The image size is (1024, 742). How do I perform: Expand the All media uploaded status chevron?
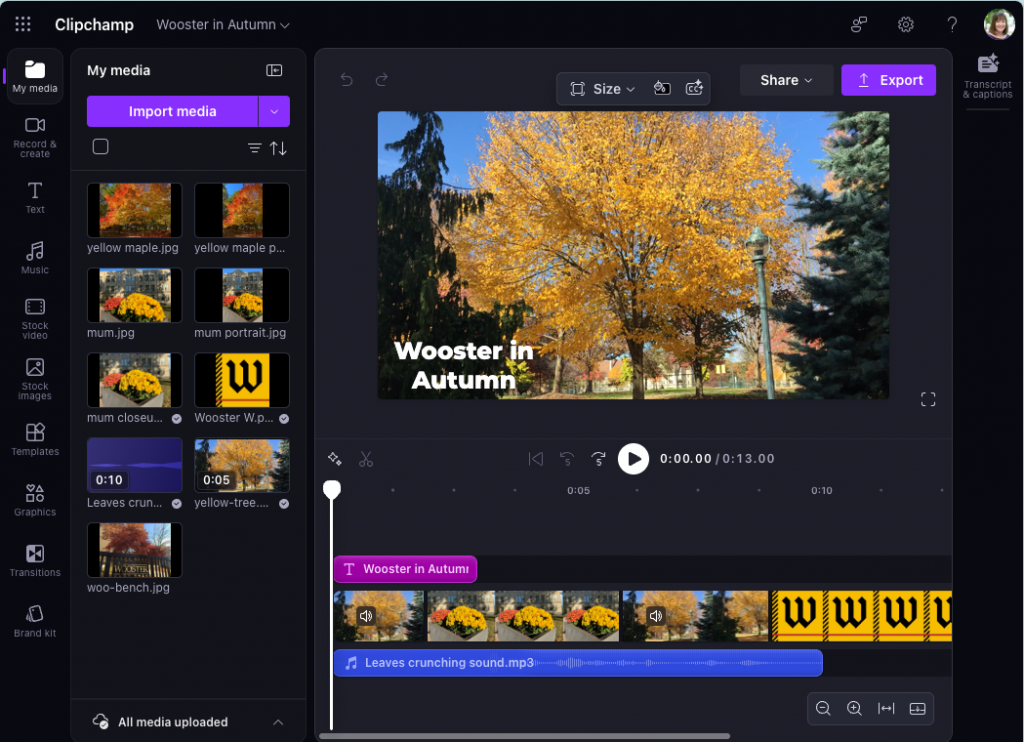point(278,722)
